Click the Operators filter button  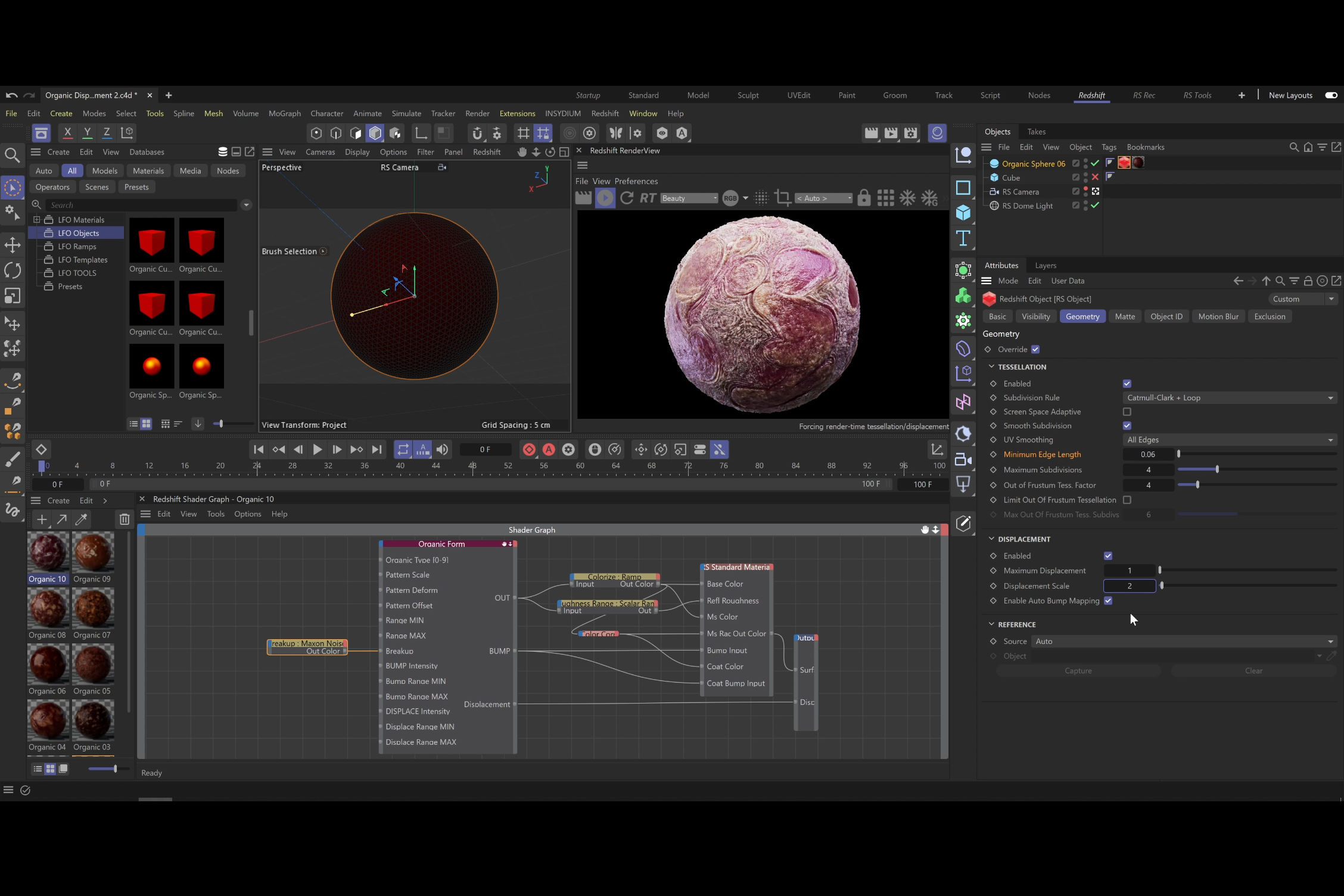(x=52, y=187)
